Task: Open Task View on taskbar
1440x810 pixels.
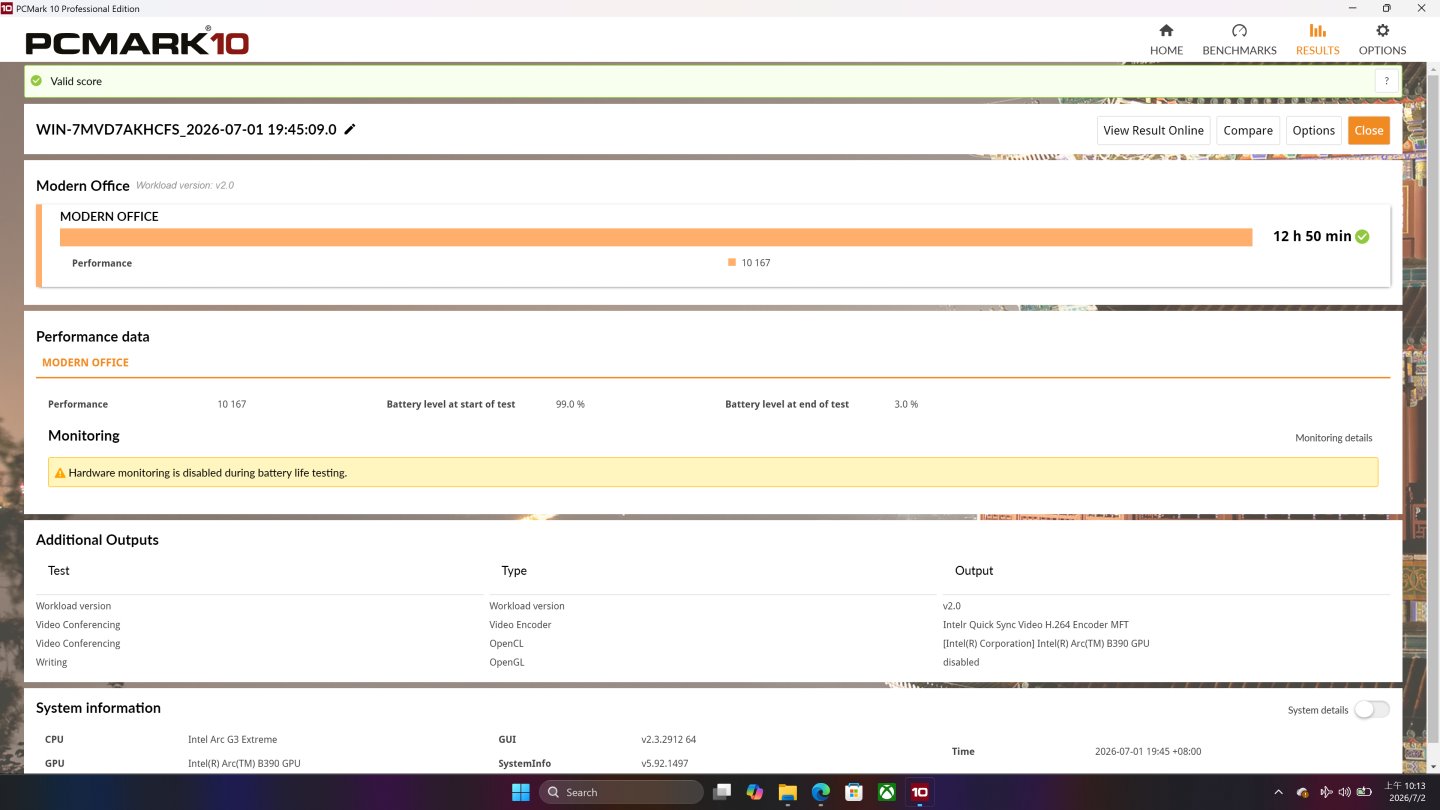Action: [722, 792]
